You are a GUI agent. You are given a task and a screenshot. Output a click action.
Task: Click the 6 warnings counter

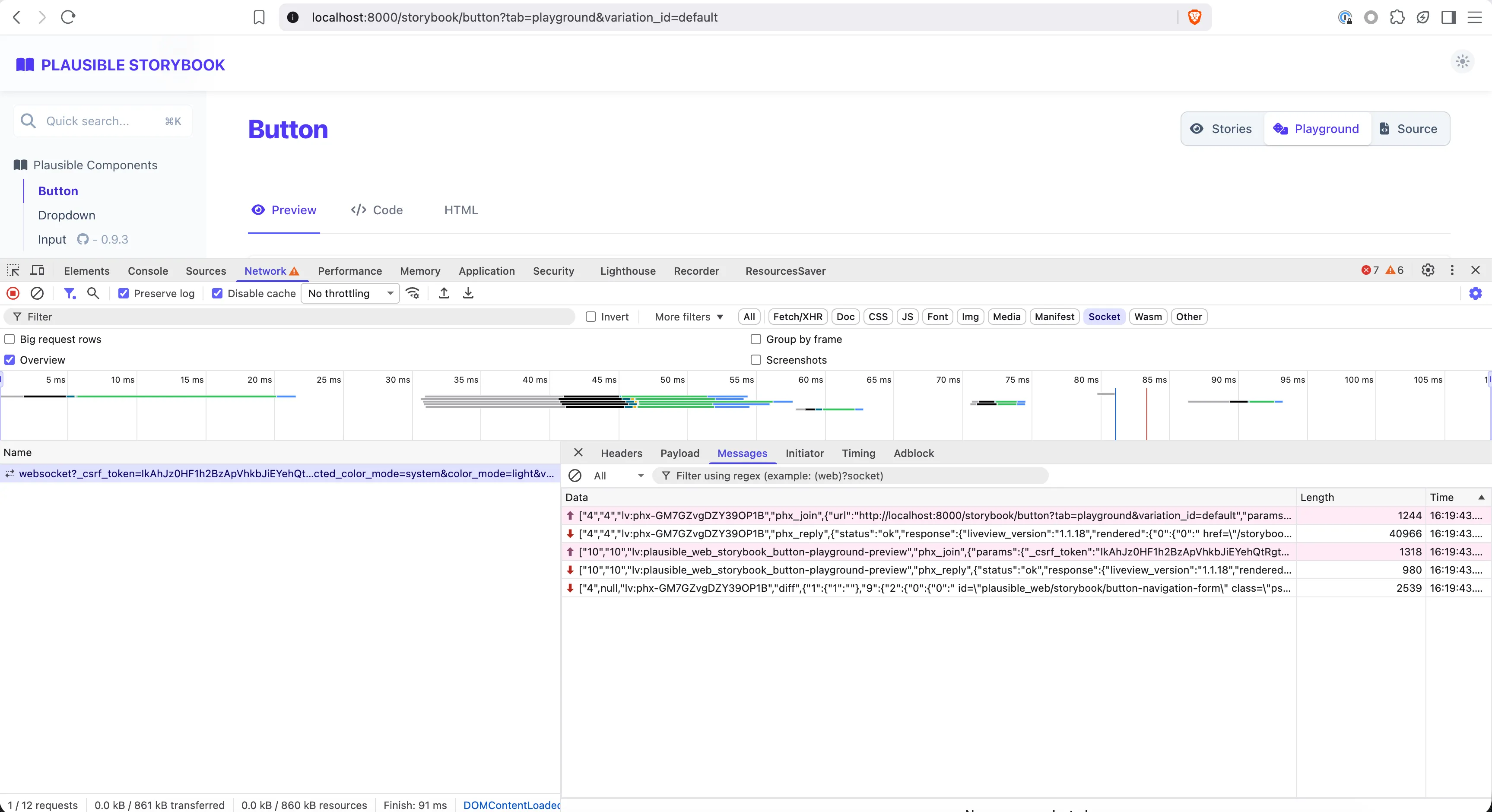click(x=1394, y=270)
